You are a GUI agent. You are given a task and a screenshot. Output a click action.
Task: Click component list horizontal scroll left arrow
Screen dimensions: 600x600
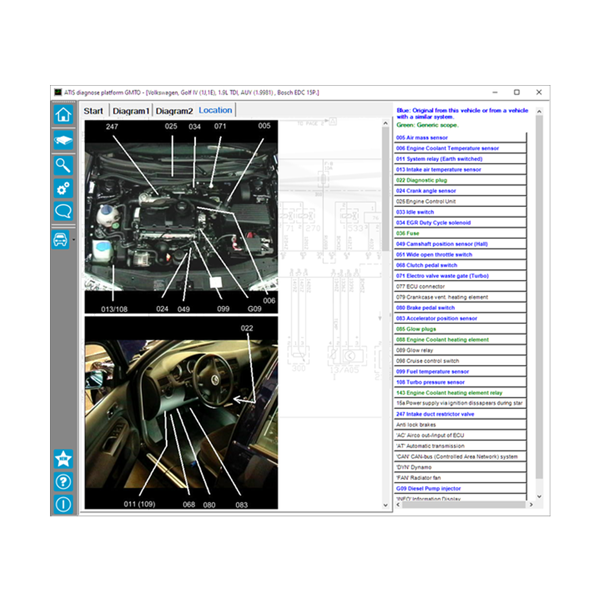(x=398, y=505)
